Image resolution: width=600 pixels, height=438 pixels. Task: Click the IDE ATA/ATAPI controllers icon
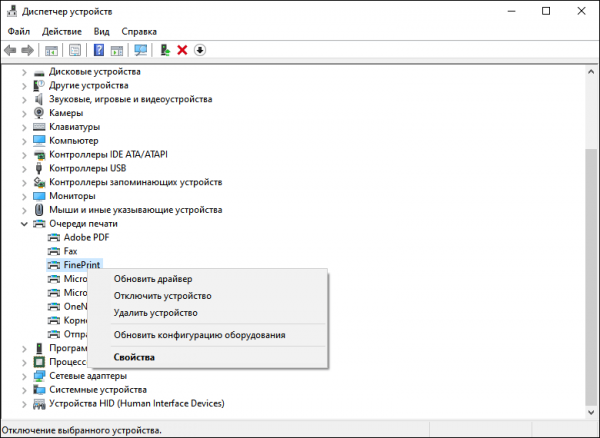pyautogui.click(x=39, y=155)
